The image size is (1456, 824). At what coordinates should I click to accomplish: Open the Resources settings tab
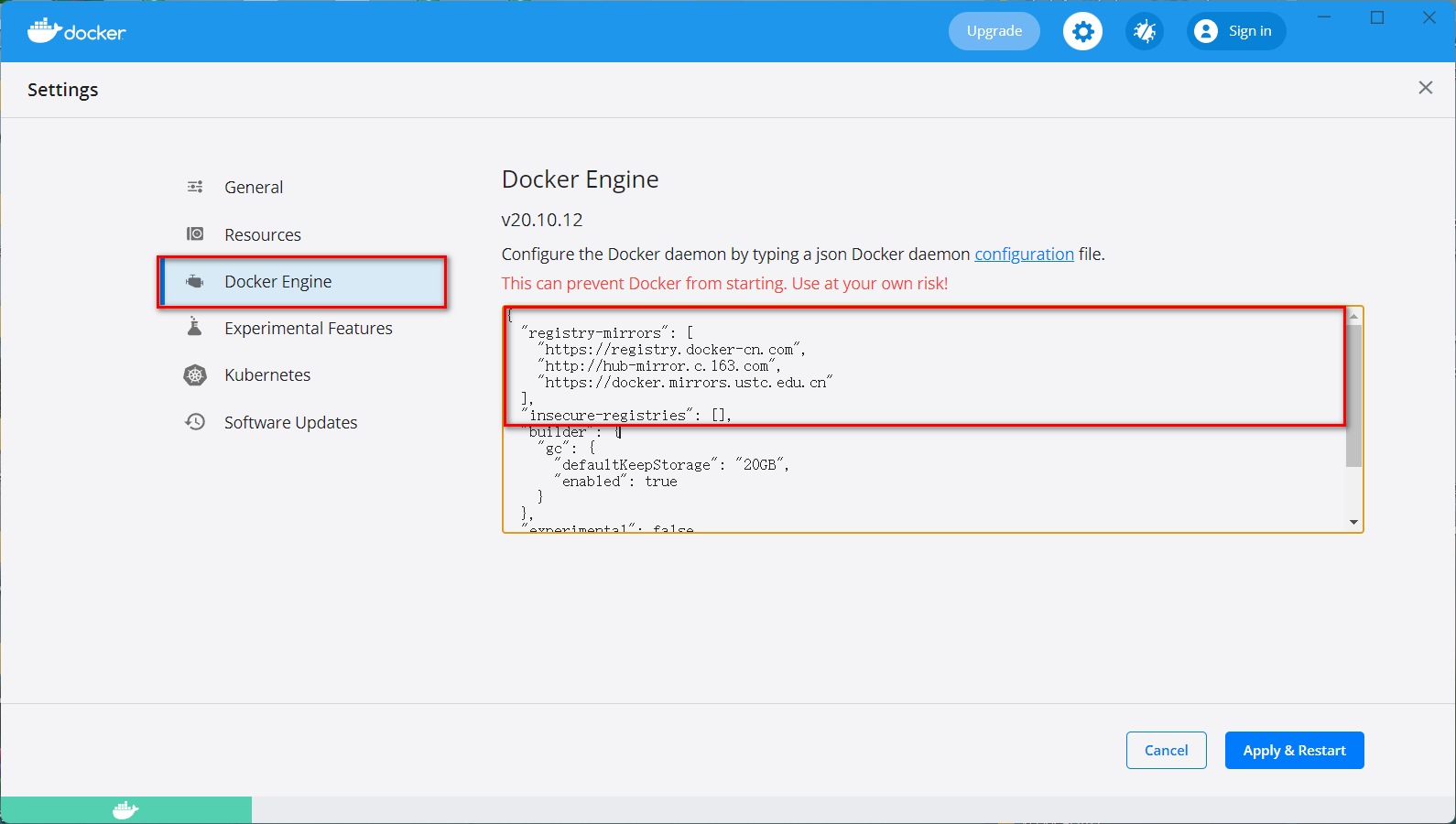[x=263, y=234]
